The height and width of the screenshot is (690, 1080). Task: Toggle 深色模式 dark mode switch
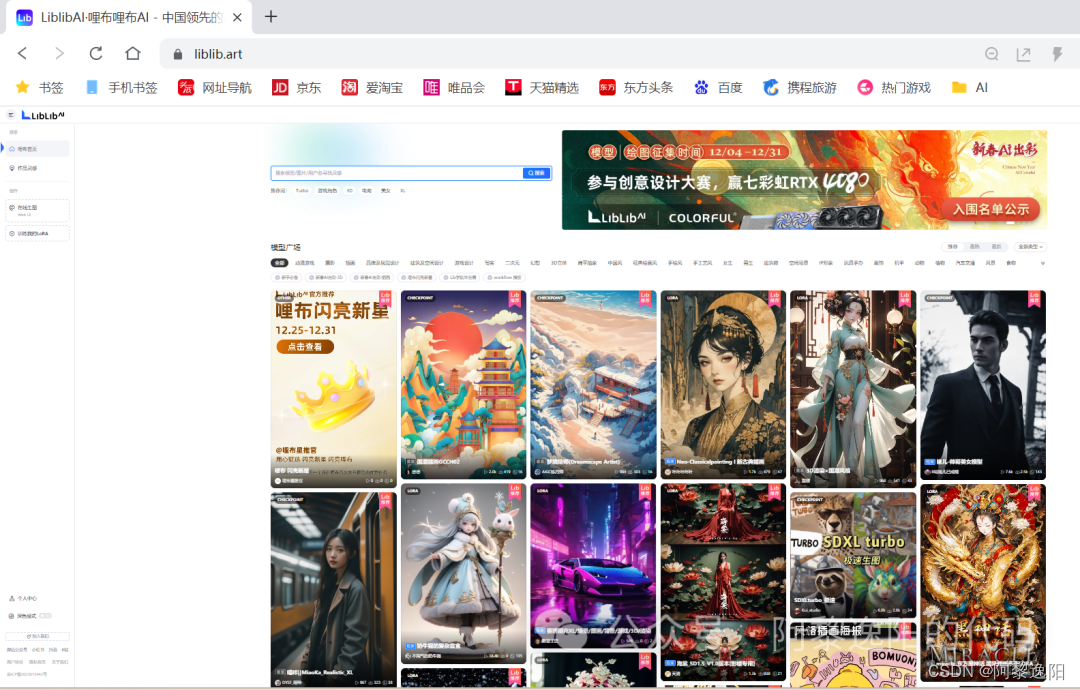(46, 616)
